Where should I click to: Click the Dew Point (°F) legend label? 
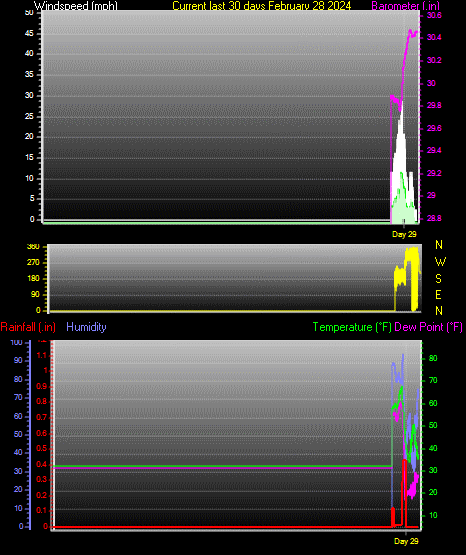[428, 327]
